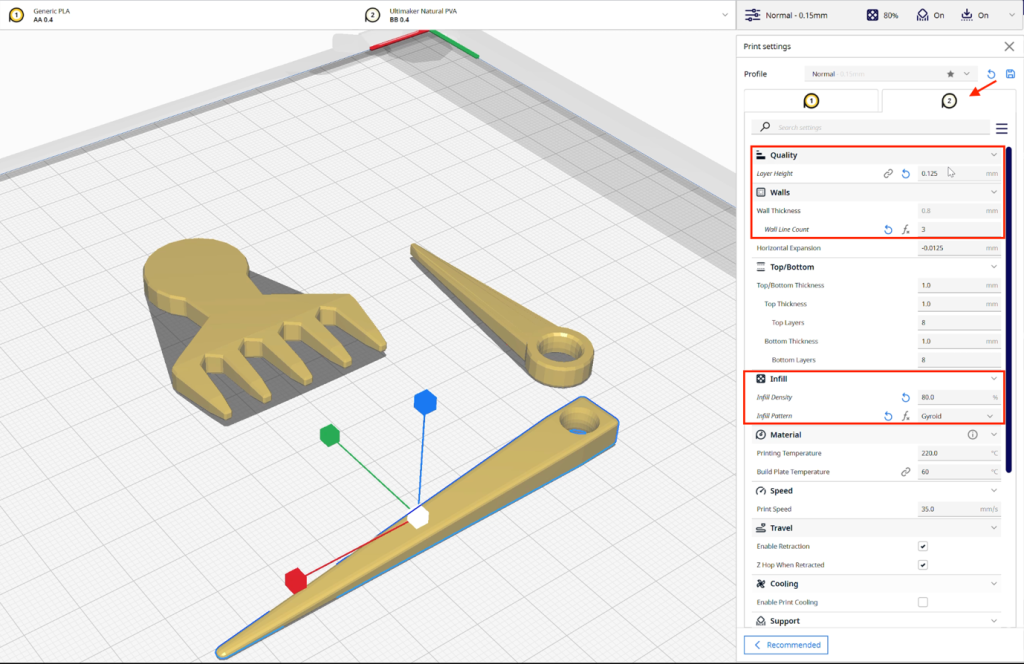
Task: Click the green Y-axis move handle
Action: 330,435
